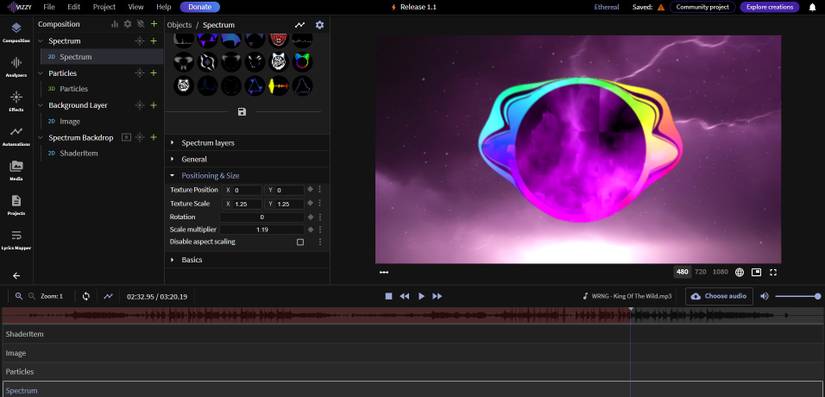825x397 pixels.
Task: Toggle picture-in-picture preview icon
Action: [756, 272]
